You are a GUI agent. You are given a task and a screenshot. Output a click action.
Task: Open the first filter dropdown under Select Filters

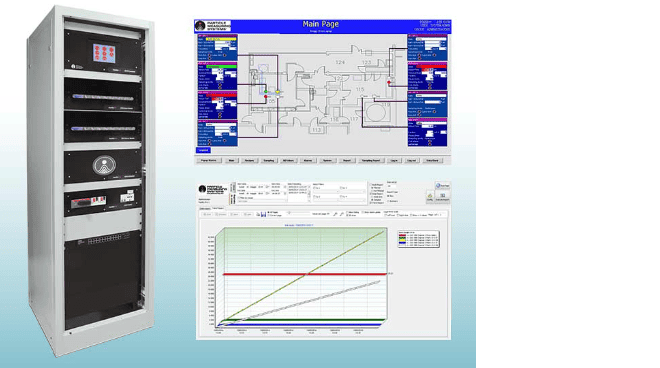pyautogui.click(x=325, y=192)
